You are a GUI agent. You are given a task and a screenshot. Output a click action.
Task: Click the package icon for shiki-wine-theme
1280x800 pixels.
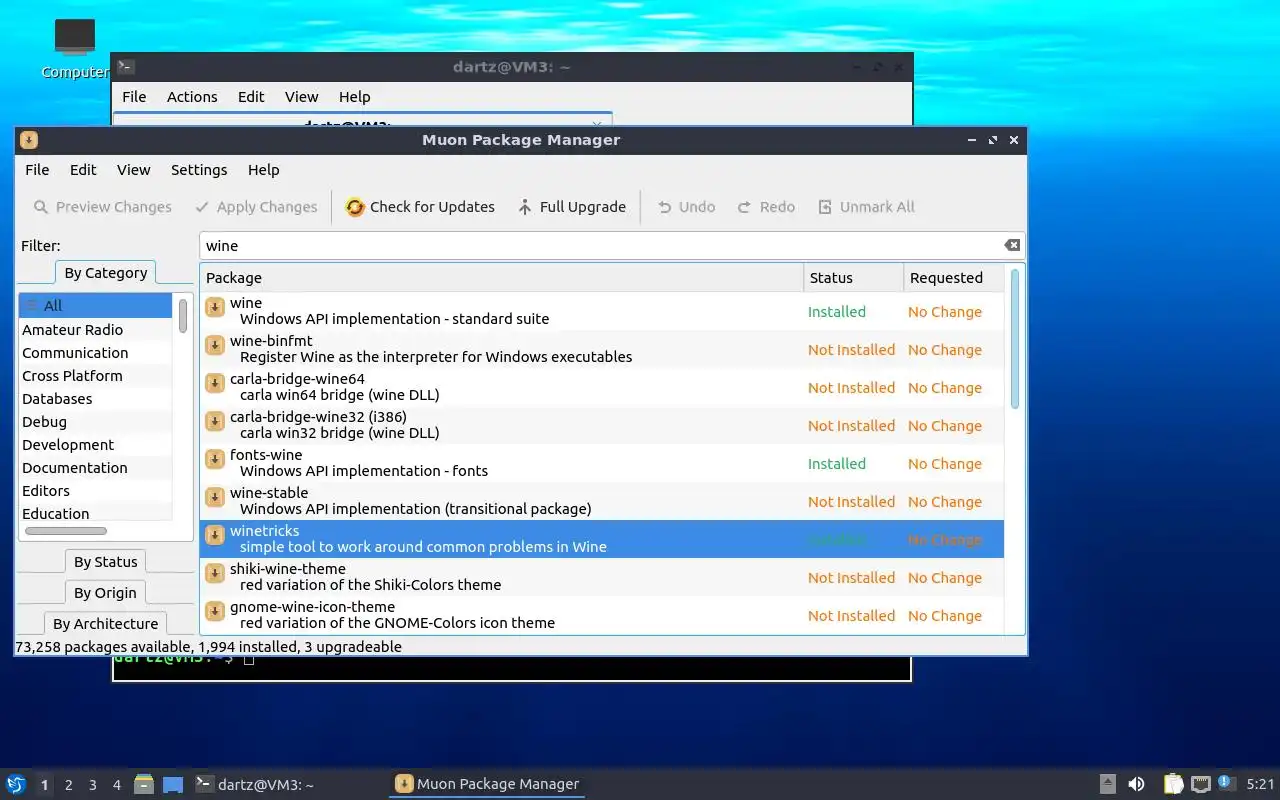pyautogui.click(x=214, y=573)
